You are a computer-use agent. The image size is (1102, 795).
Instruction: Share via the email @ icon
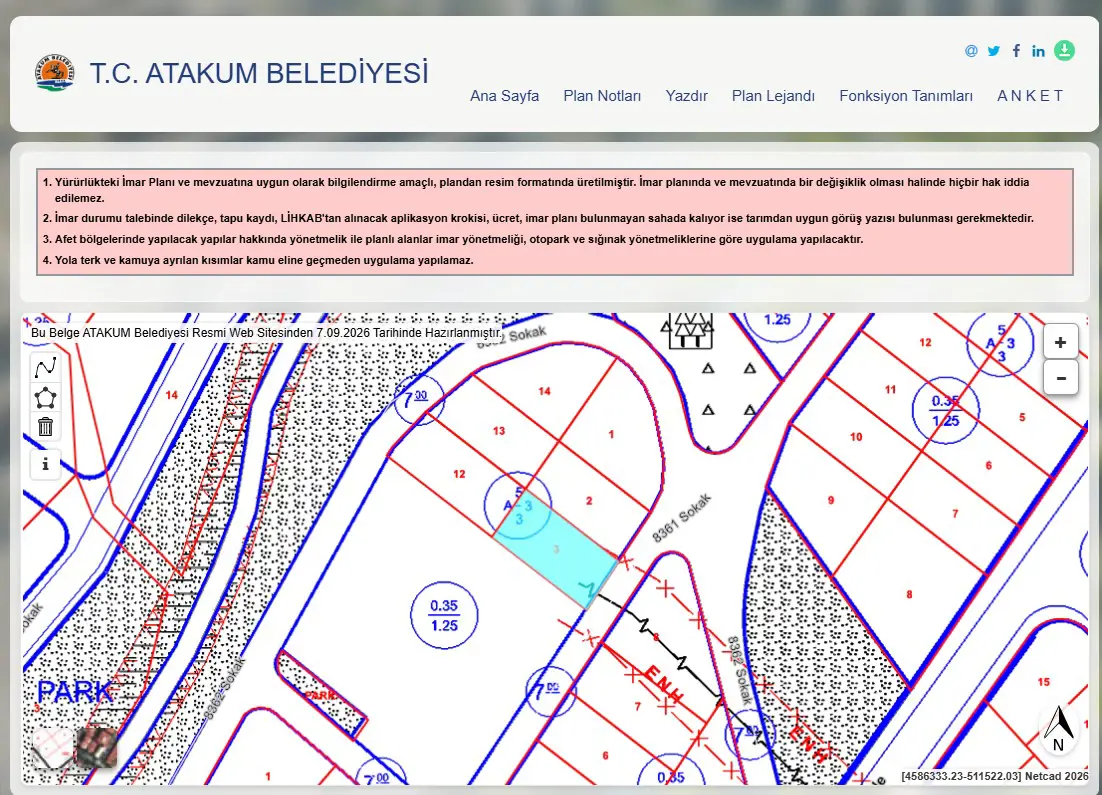971,51
